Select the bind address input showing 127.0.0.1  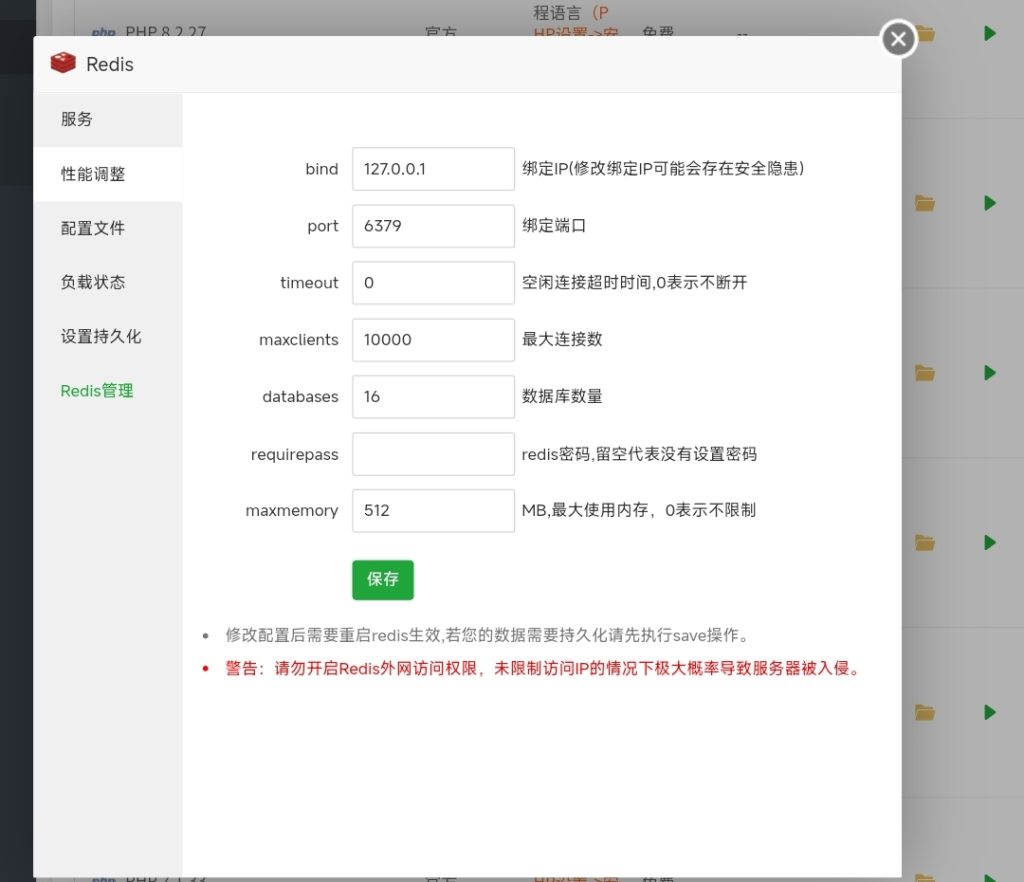click(x=432, y=168)
